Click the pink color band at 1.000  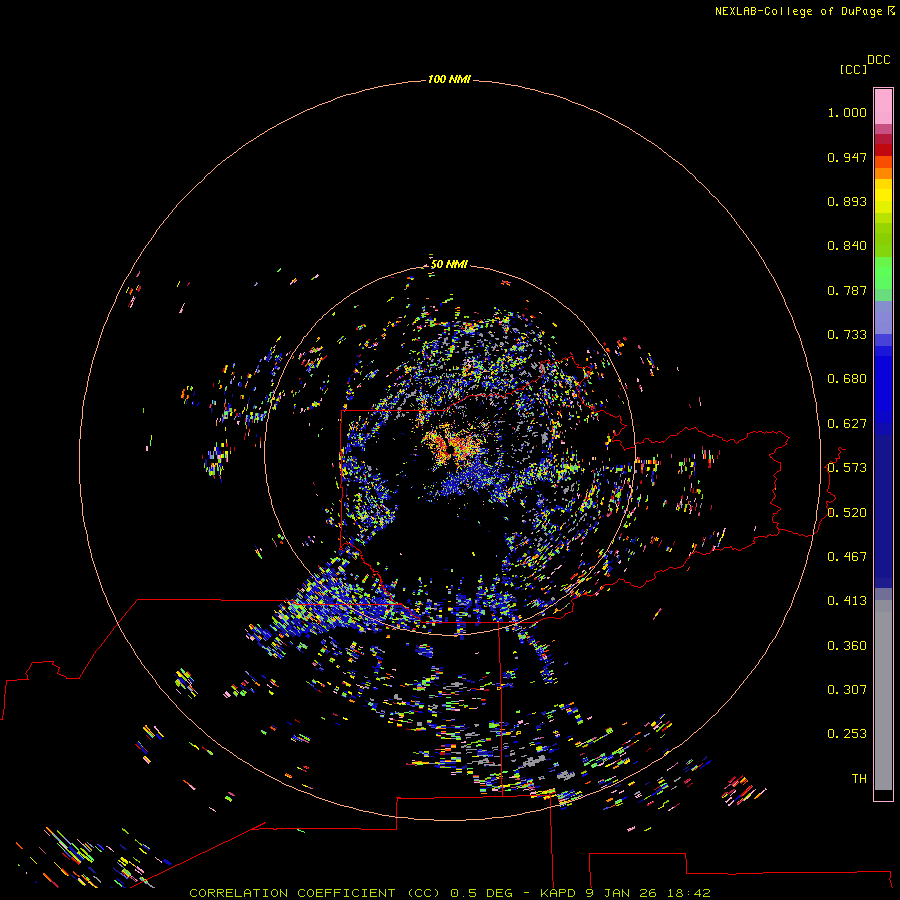tap(883, 107)
